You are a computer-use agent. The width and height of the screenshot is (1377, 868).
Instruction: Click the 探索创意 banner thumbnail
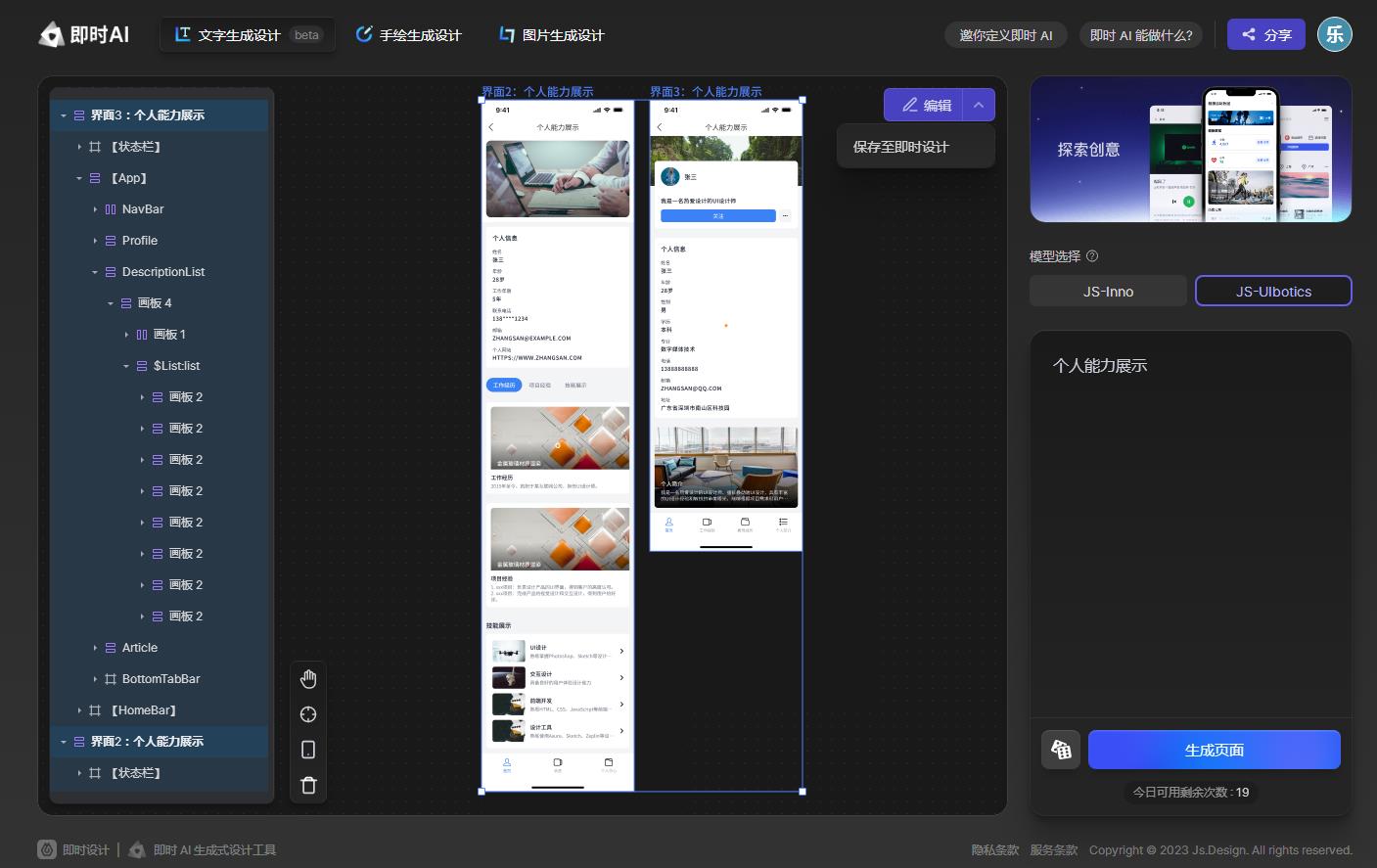[1190, 150]
